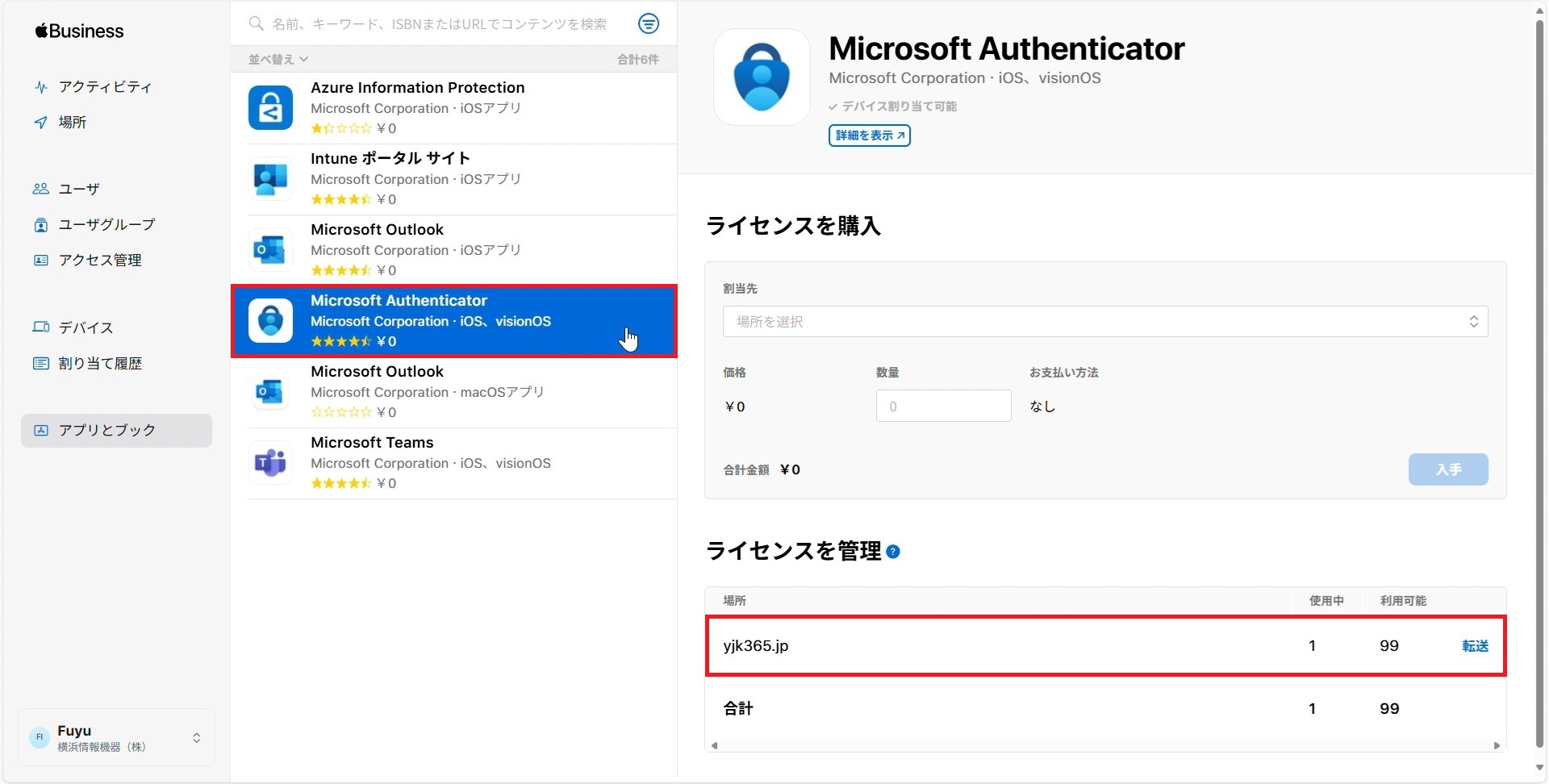
Task: Expand the 場所を選択 dropdown
Action: click(1104, 322)
